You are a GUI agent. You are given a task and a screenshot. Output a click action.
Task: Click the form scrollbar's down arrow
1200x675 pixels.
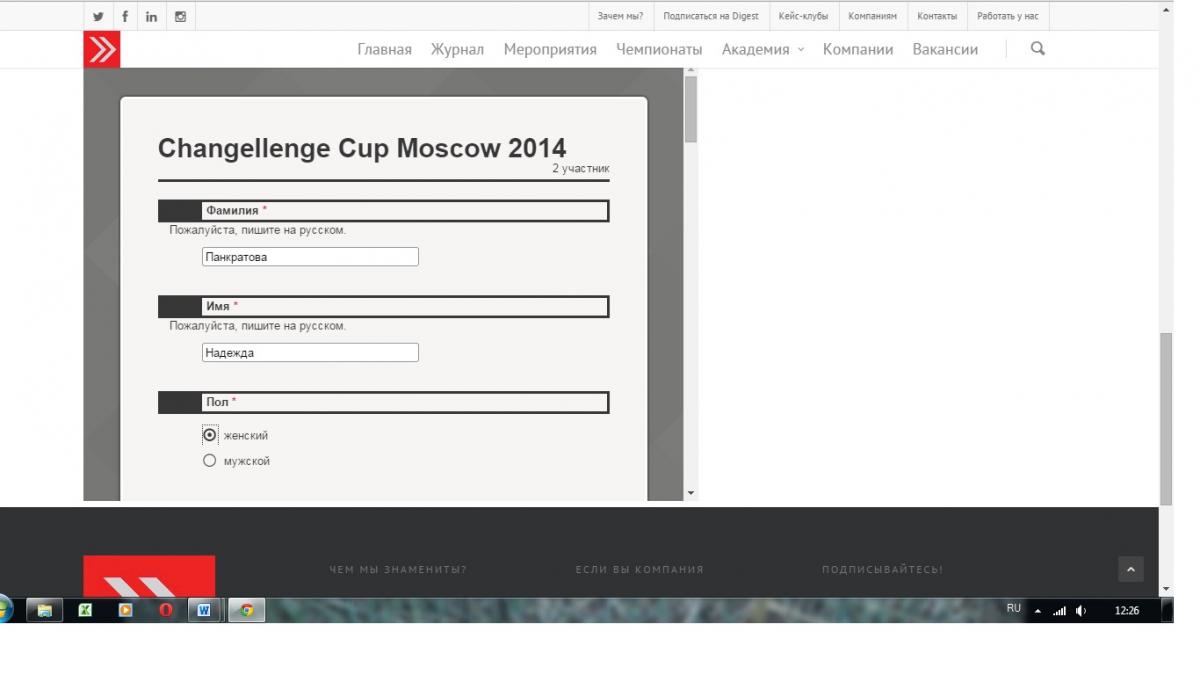[x=691, y=493]
